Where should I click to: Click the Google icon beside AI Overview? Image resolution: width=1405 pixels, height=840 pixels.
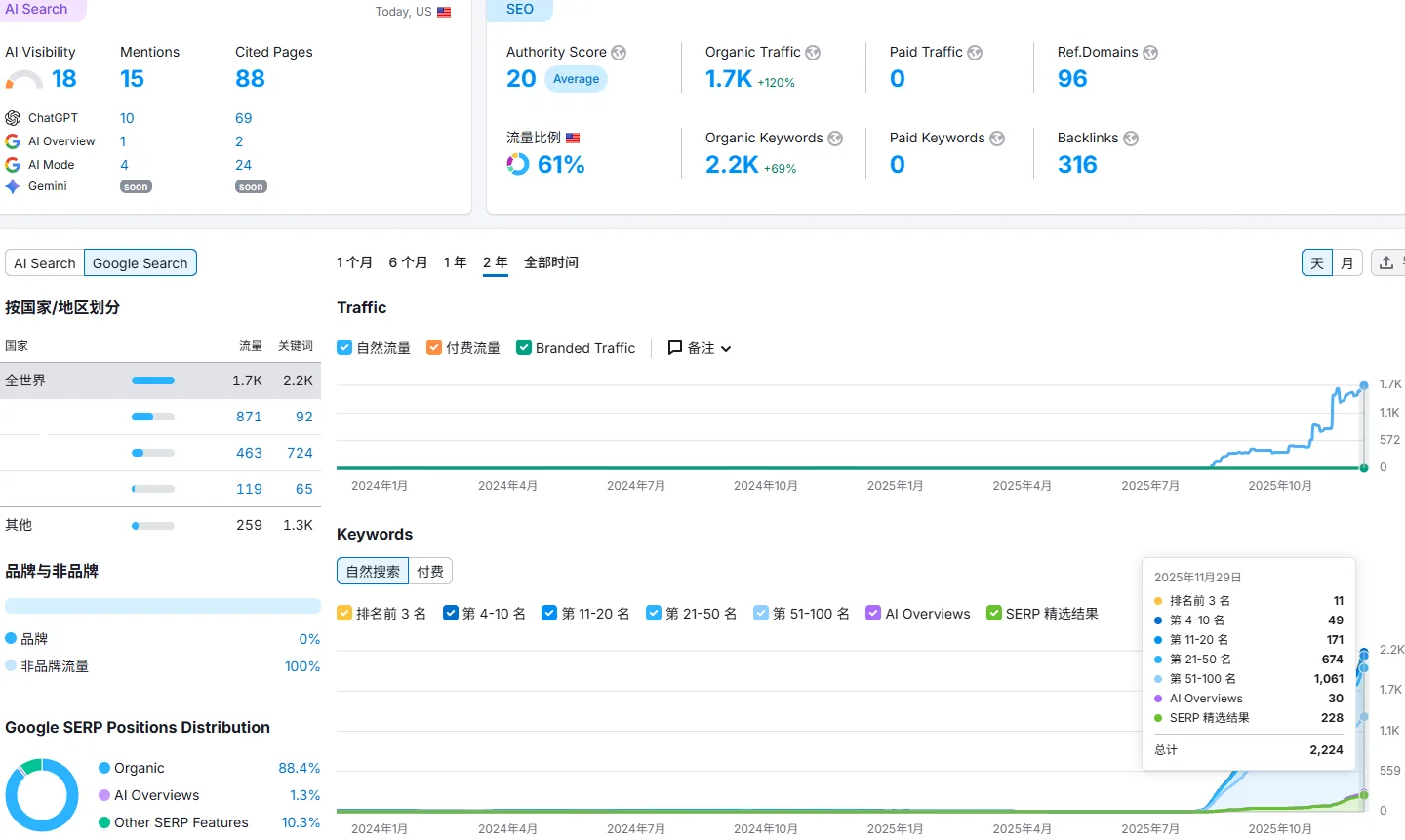click(13, 141)
